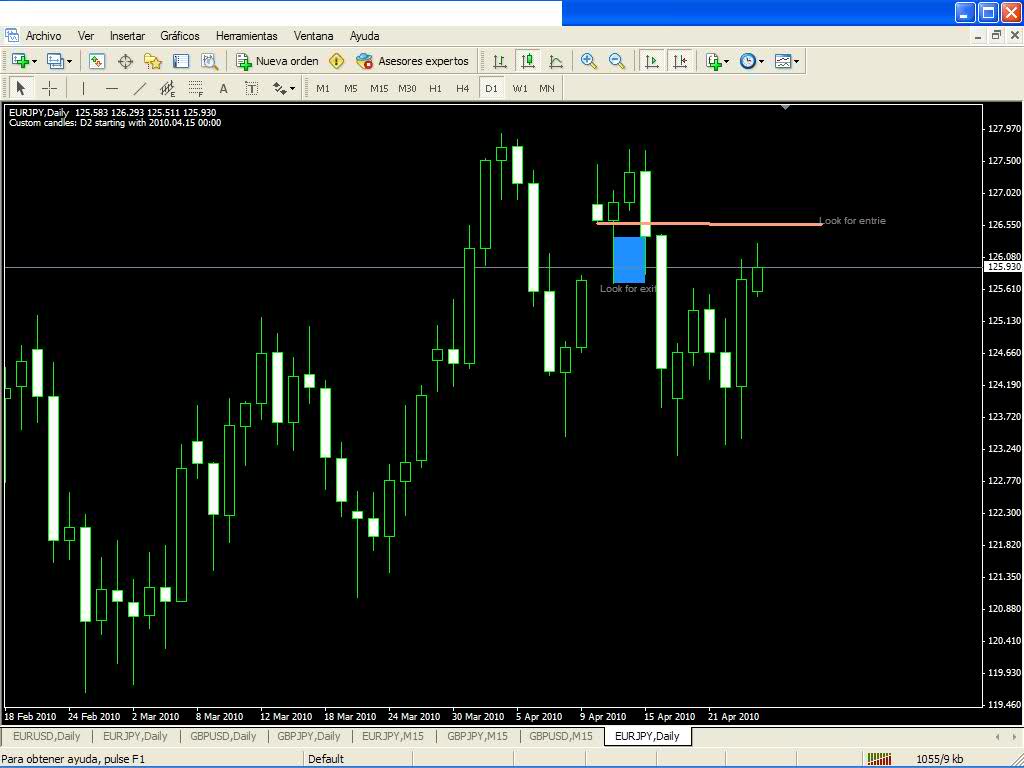The image size is (1024, 768).
Task: Switch to M30 timeframe
Action: [407, 88]
